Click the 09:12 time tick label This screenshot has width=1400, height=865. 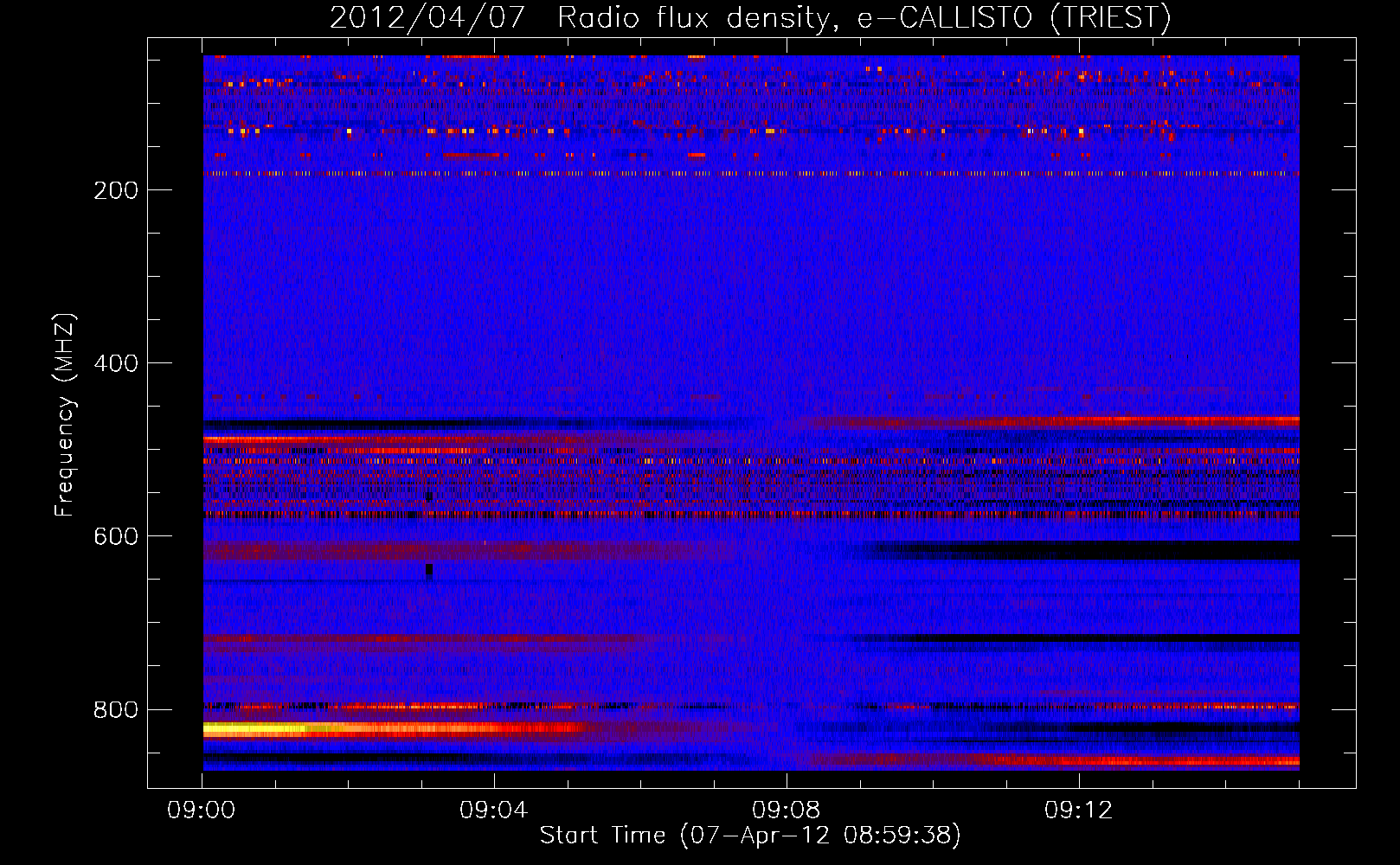coord(1079,811)
